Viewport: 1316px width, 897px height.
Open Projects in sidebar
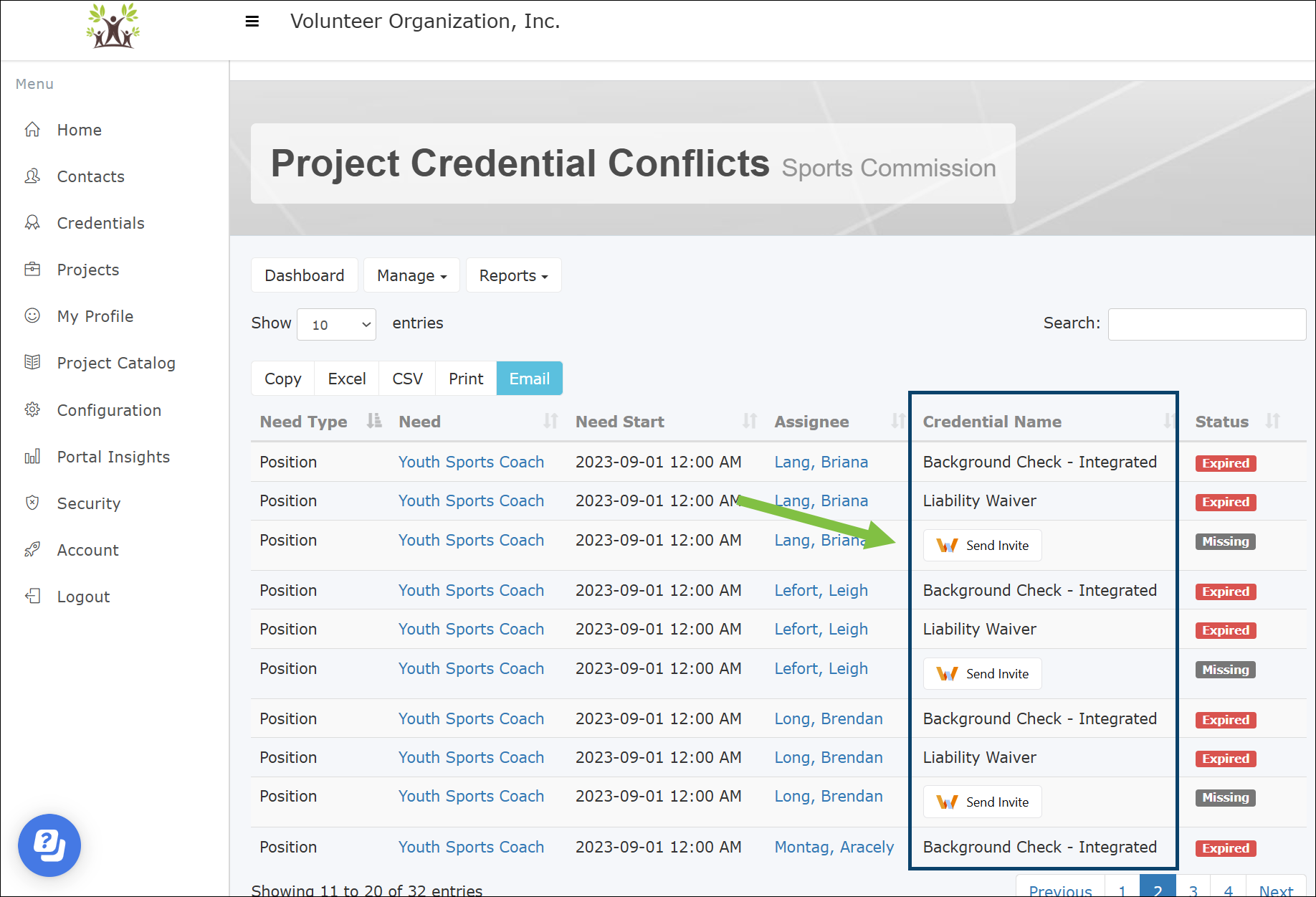pyautogui.click(x=88, y=270)
